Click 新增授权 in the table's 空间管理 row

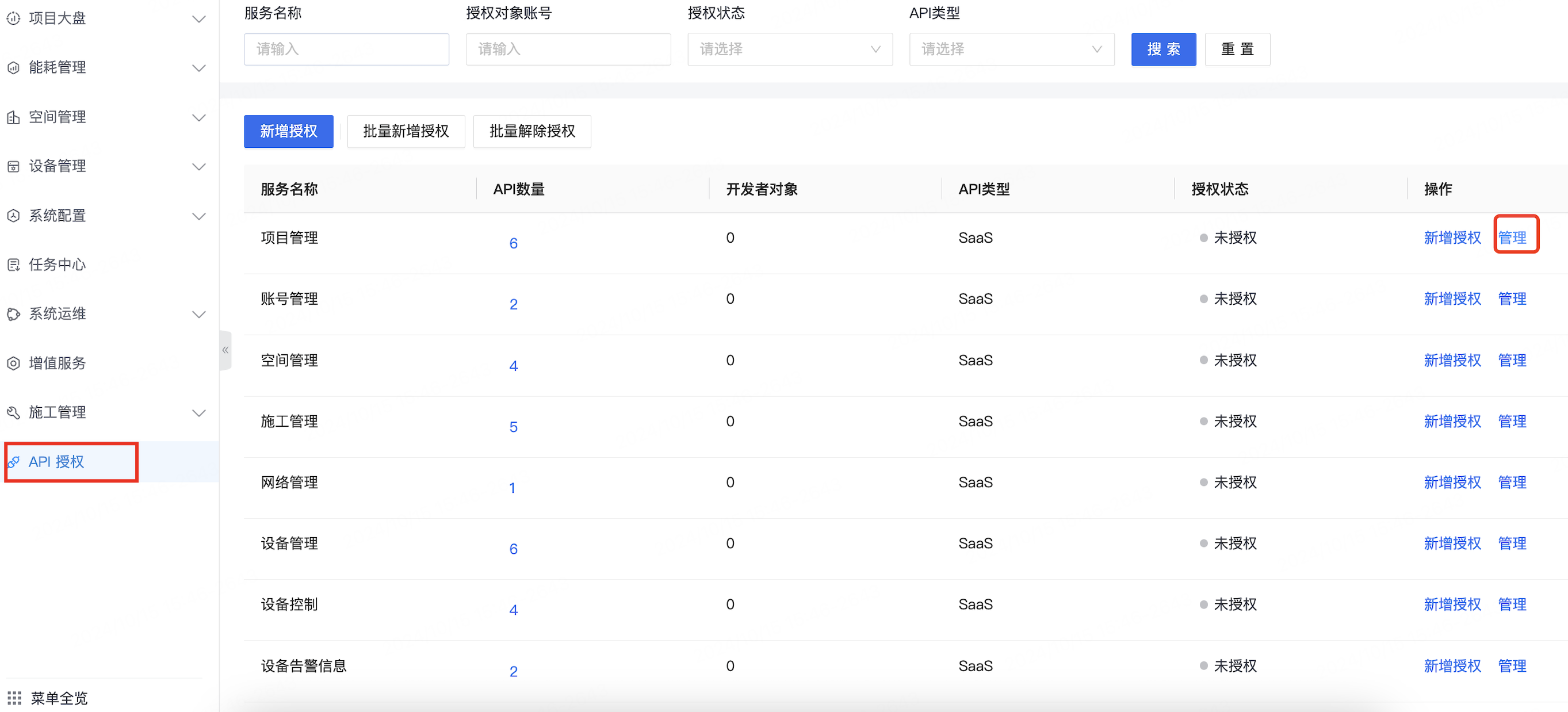1452,360
